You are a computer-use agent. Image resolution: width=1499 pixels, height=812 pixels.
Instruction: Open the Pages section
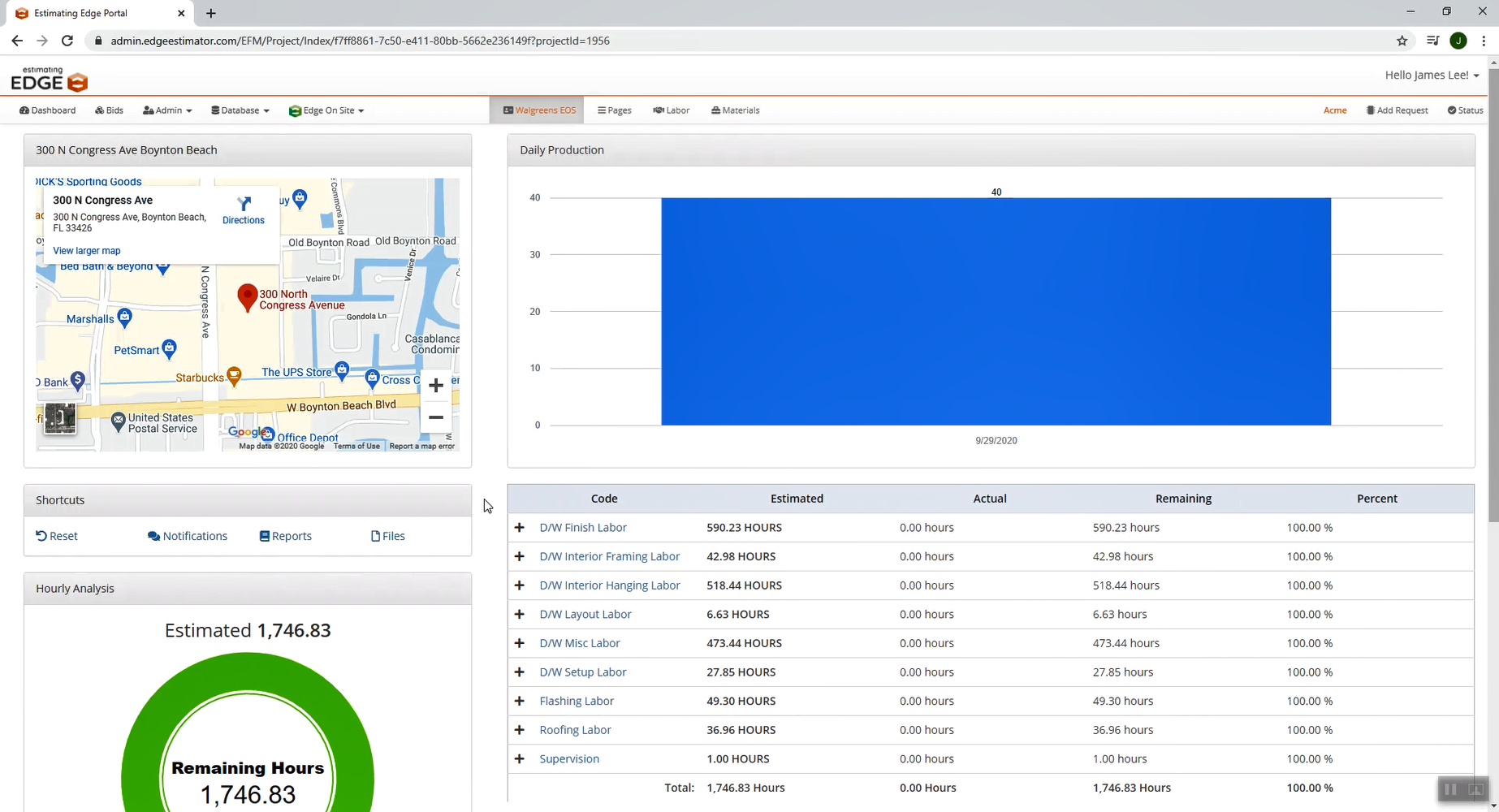pos(615,110)
